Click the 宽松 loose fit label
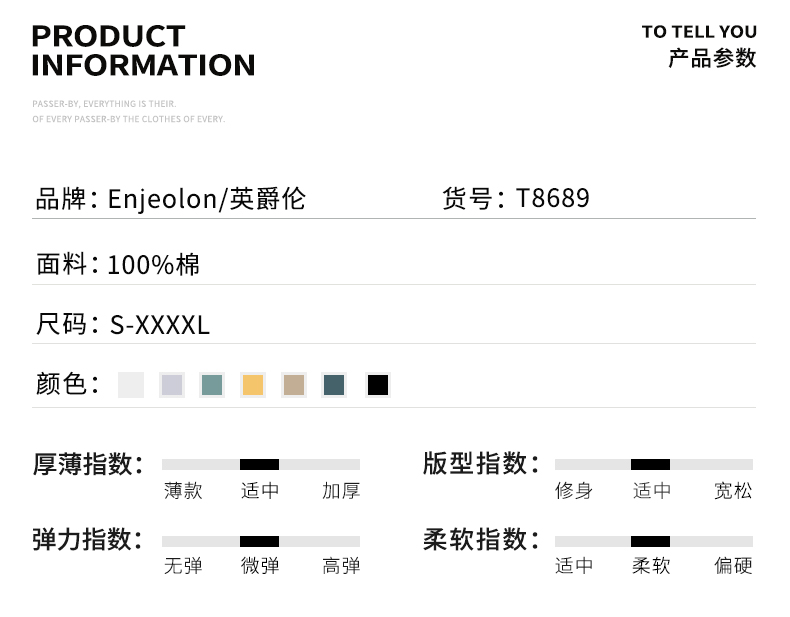The height and width of the screenshot is (617, 790). point(733,491)
